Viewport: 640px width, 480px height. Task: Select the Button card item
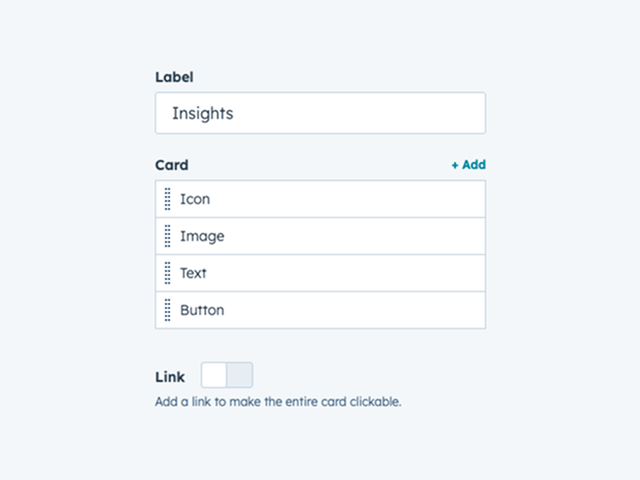[202, 310]
